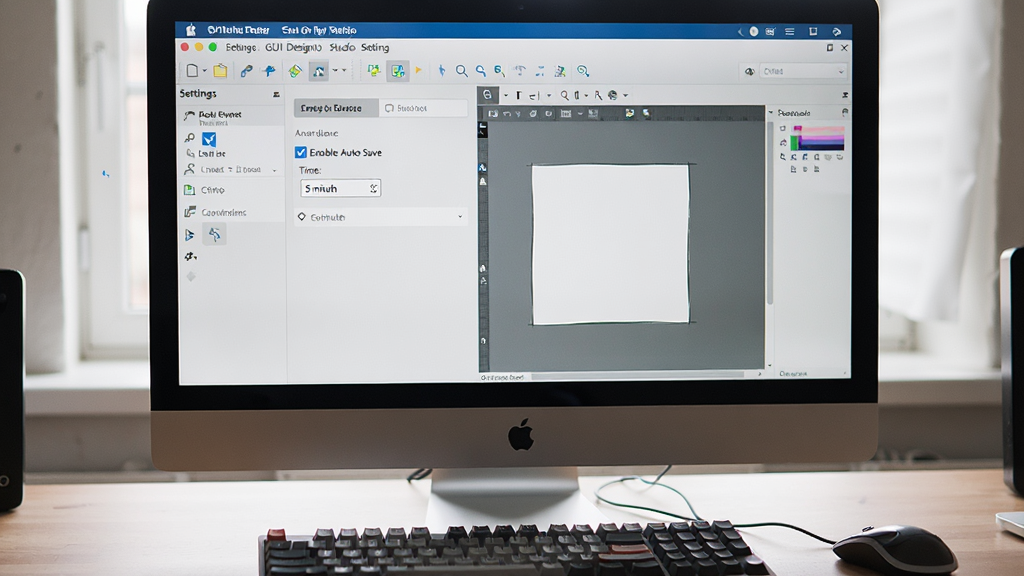Click the person icon in the Settings sidebar
Image resolution: width=1024 pixels, height=576 pixels.
point(189,169)
